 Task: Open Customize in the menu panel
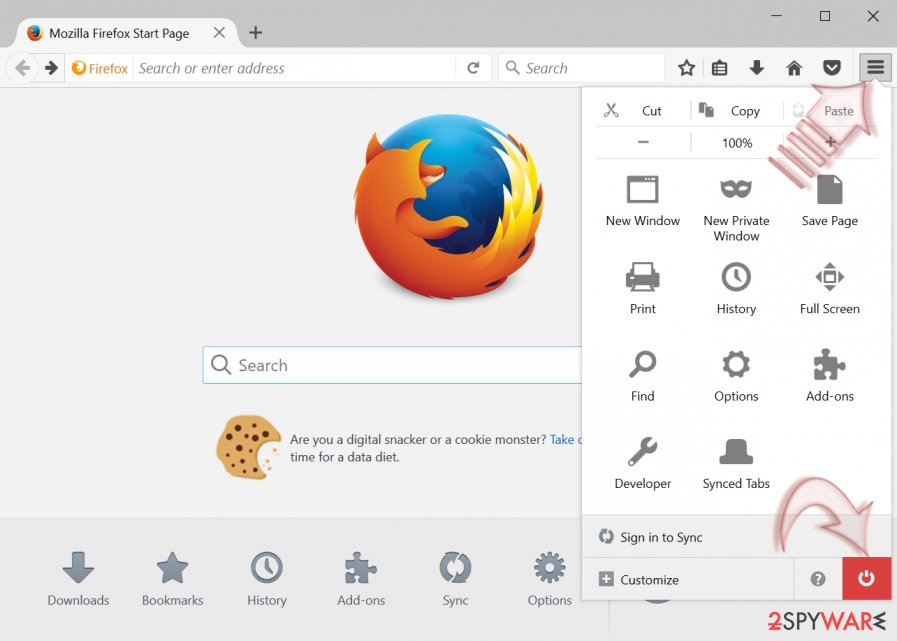688,580
